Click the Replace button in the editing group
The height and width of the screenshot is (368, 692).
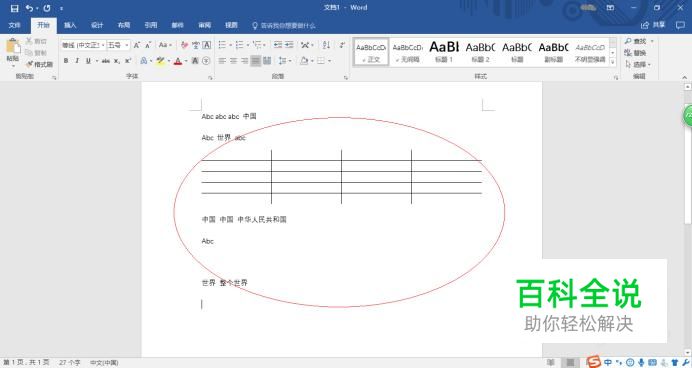635,53
